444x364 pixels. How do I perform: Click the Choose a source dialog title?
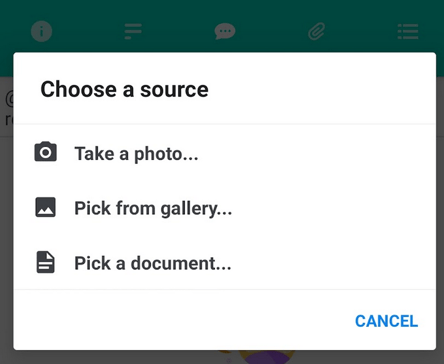pyautogui.click(x=124, y=89)
